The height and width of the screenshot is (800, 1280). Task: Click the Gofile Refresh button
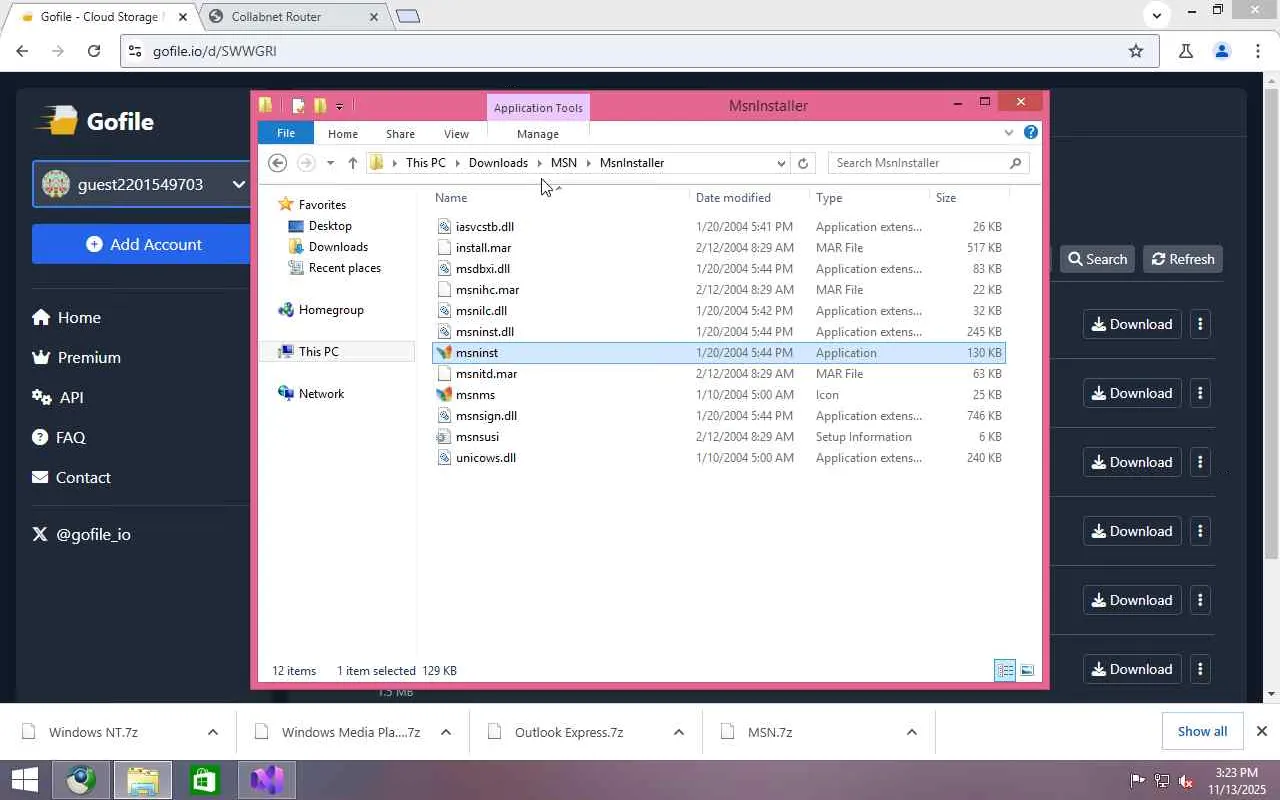click(x=1183, y=259)
